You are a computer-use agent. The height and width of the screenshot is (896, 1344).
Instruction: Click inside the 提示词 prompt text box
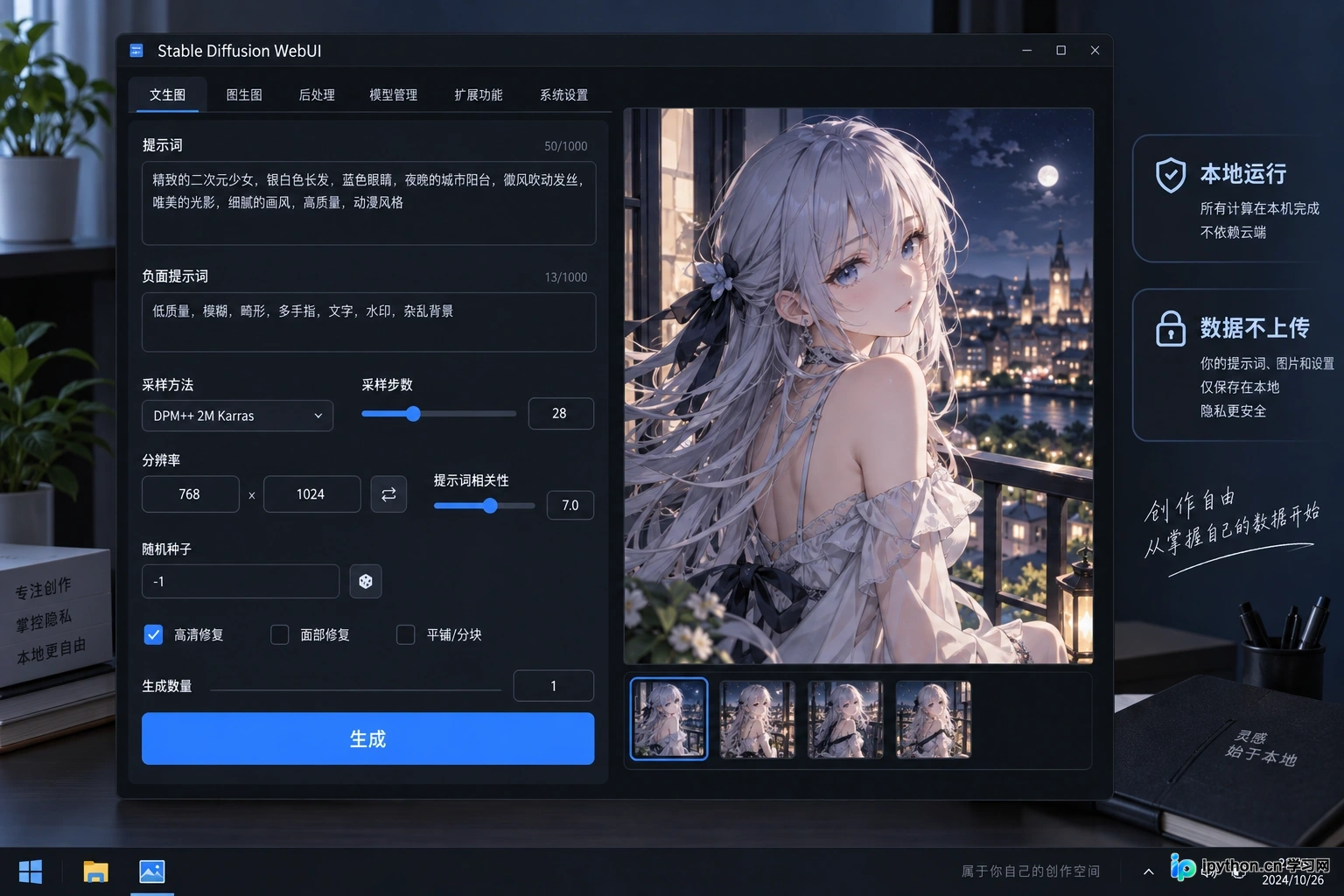368,203
